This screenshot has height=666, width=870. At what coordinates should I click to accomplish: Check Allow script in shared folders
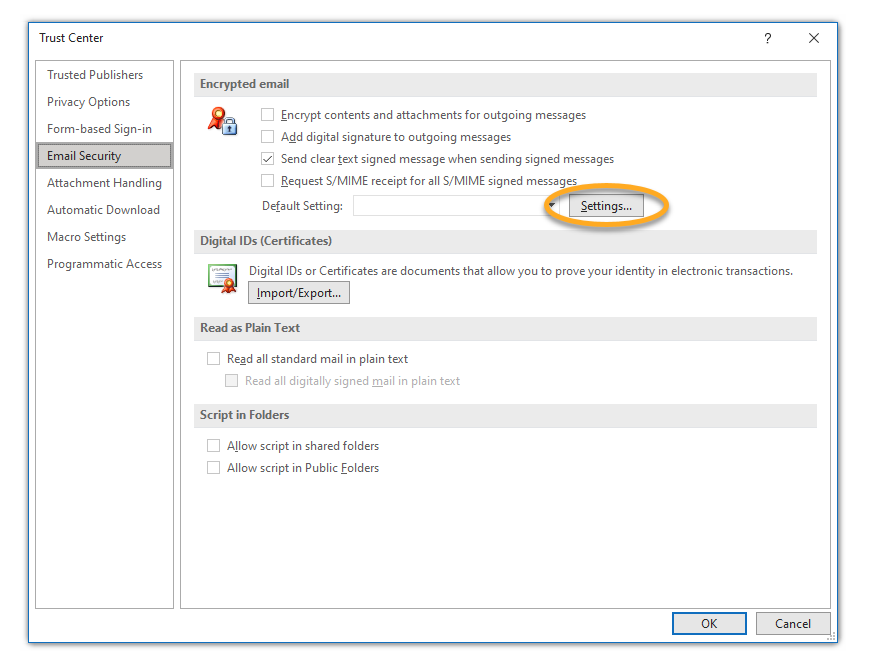(x=213, y=446)
